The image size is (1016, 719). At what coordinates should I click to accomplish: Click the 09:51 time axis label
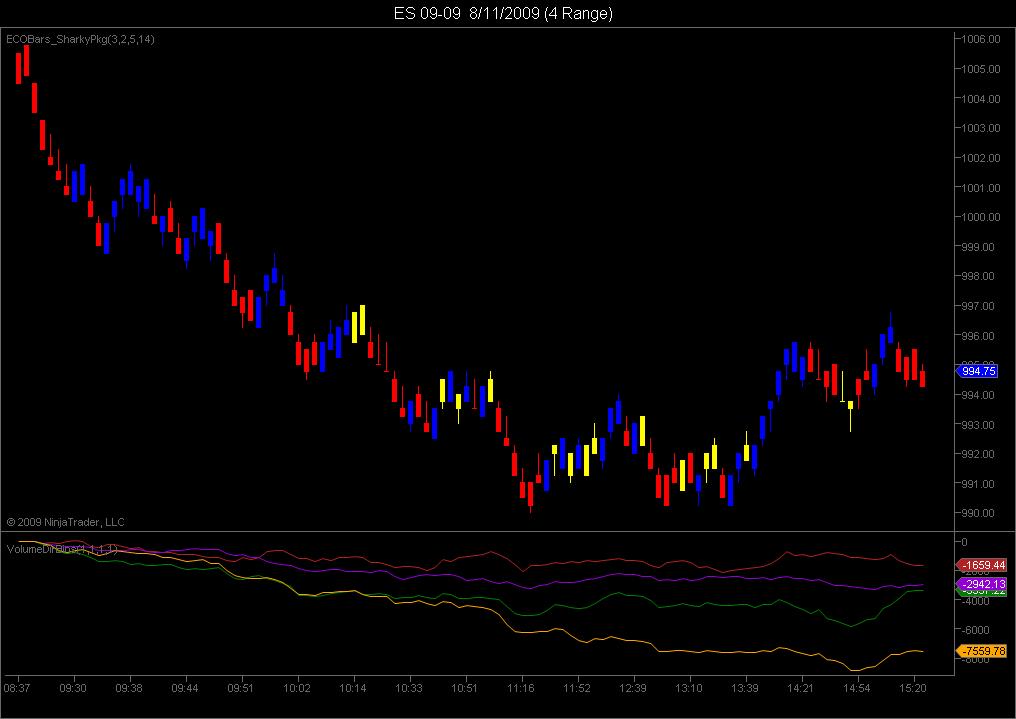point(240,688)
